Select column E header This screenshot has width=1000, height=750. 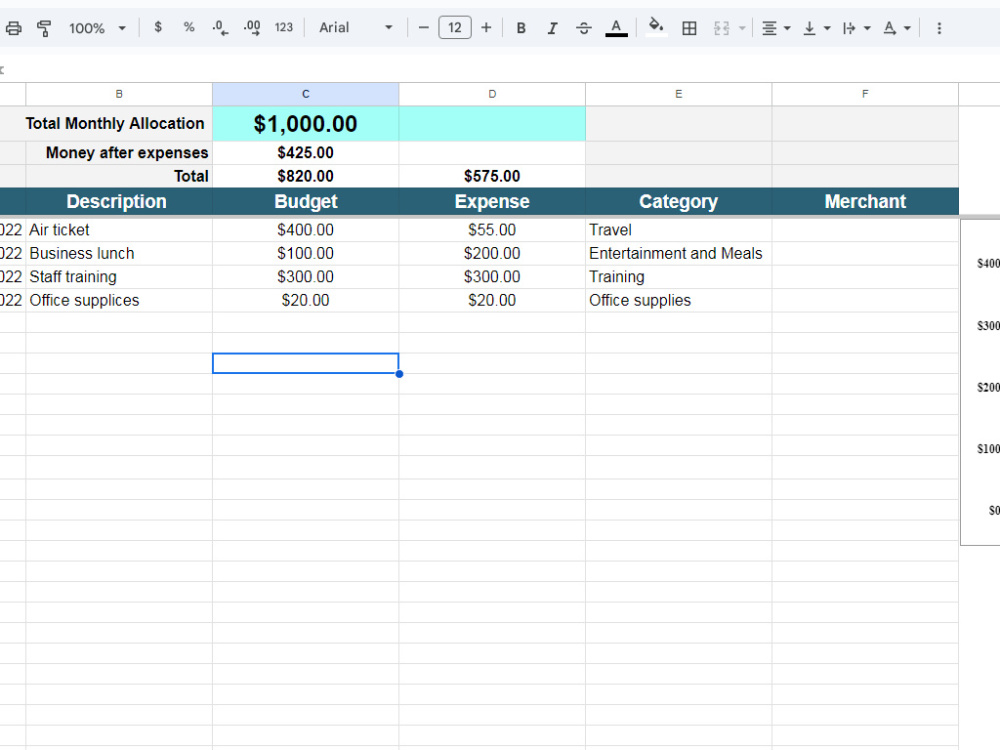[679, 94]
